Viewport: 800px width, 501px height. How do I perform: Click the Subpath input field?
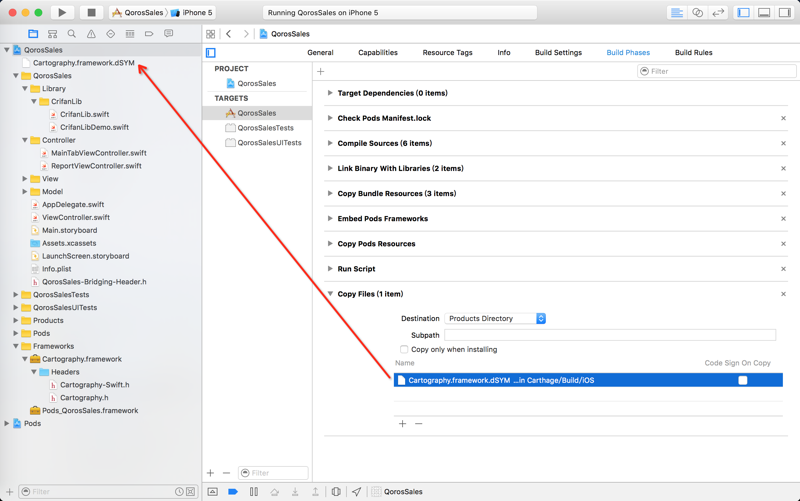tap(610, 335)
